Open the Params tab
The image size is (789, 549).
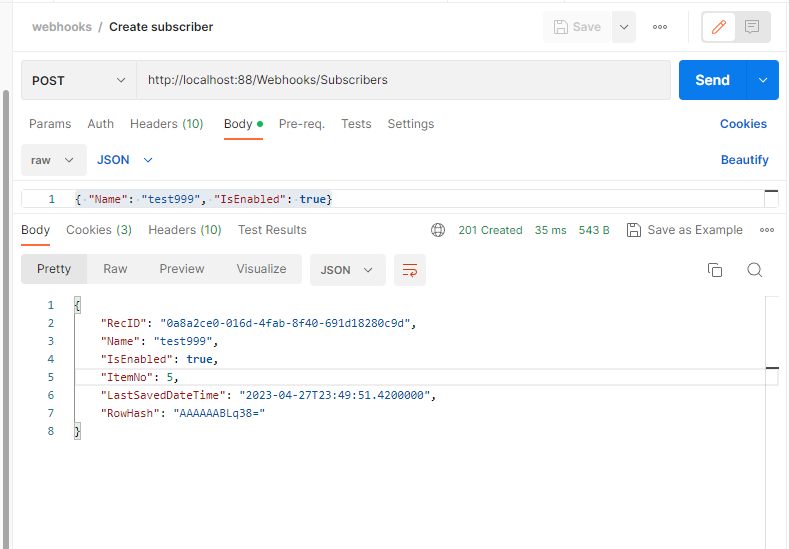point(50,124)
